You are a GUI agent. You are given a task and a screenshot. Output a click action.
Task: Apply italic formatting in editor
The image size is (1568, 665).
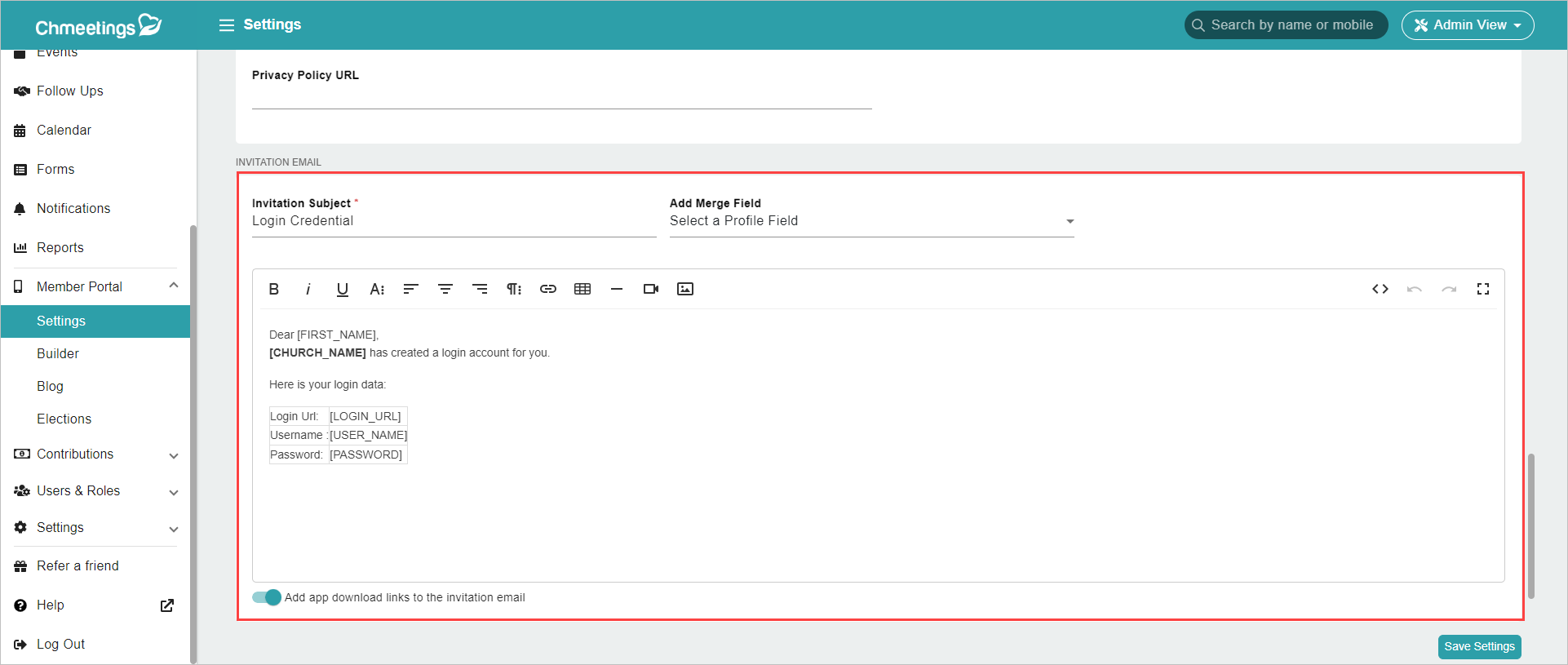(x=308, y=289)
